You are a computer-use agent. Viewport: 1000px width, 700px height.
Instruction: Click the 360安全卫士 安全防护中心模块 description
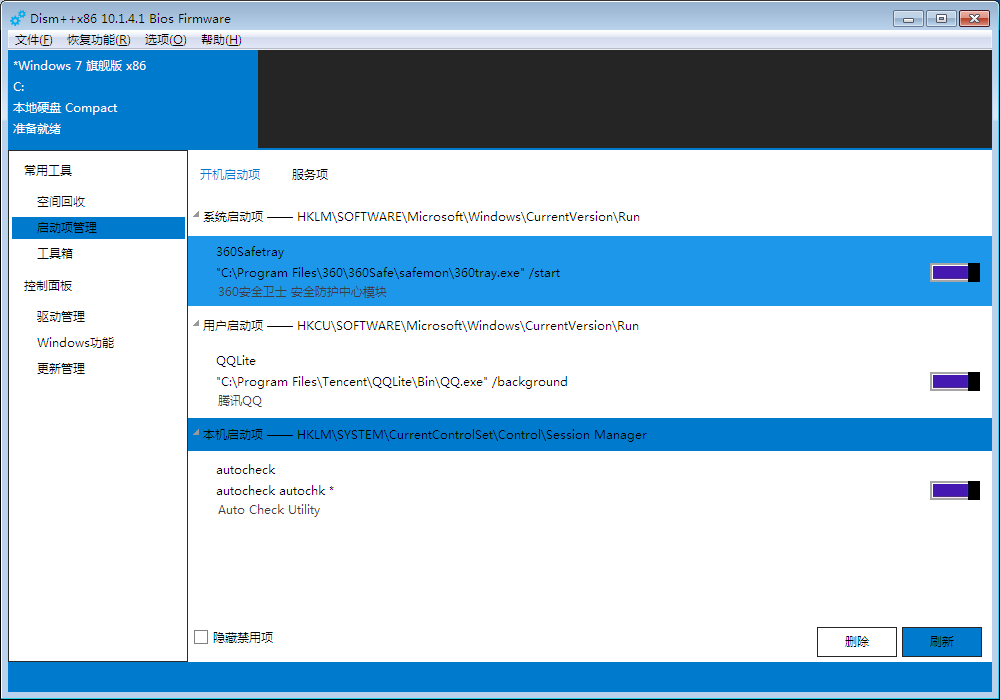[x=302, y=292]
